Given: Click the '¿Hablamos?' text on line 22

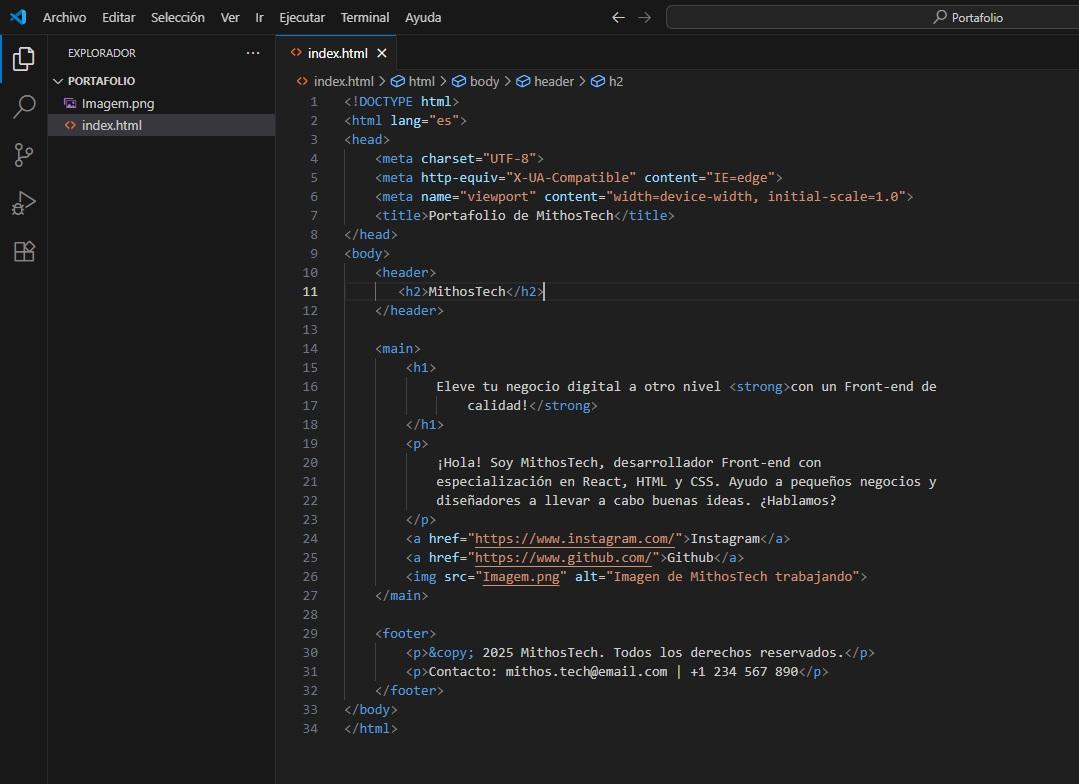Looking at the screenshot, I should 798,500.
